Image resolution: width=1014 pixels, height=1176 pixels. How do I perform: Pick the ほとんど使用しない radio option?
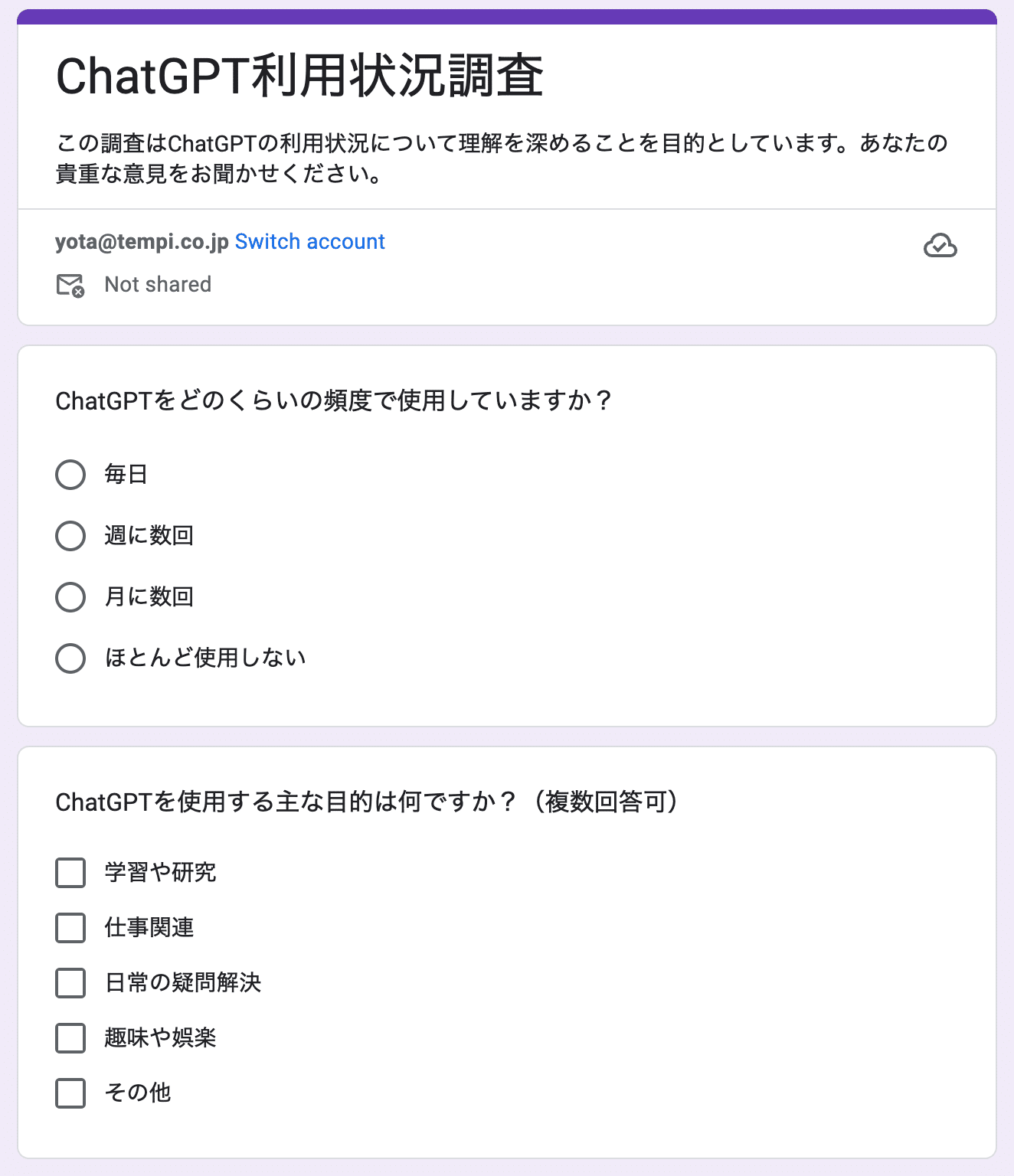[x=70, y=658]
